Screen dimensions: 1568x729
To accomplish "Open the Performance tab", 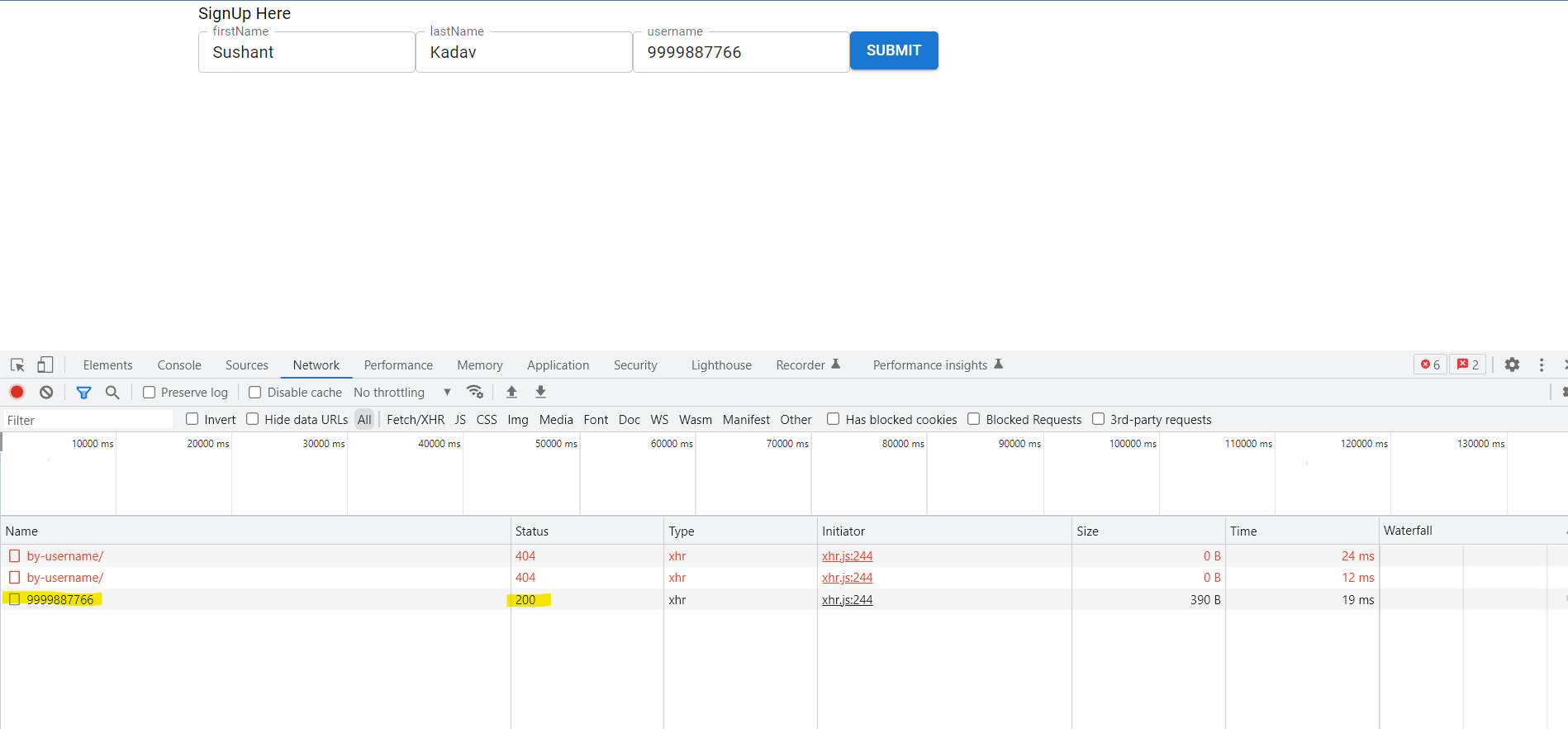I will coord(398,364).
